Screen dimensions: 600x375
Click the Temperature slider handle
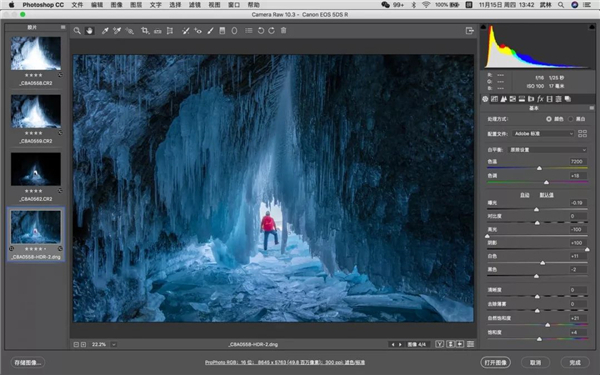539,168
